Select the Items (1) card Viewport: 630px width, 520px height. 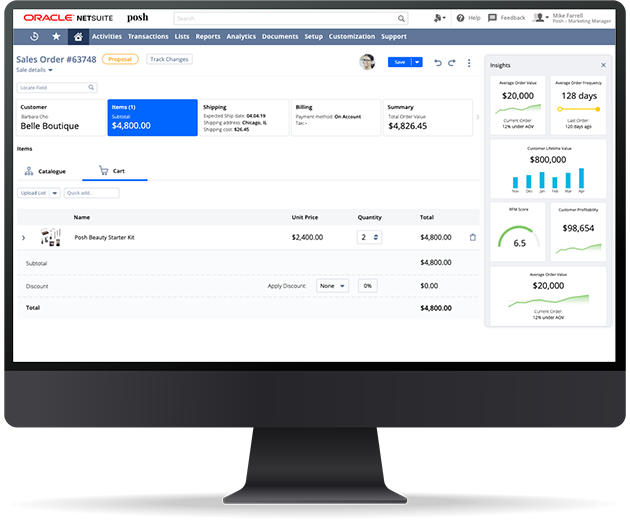click(152, 118)
